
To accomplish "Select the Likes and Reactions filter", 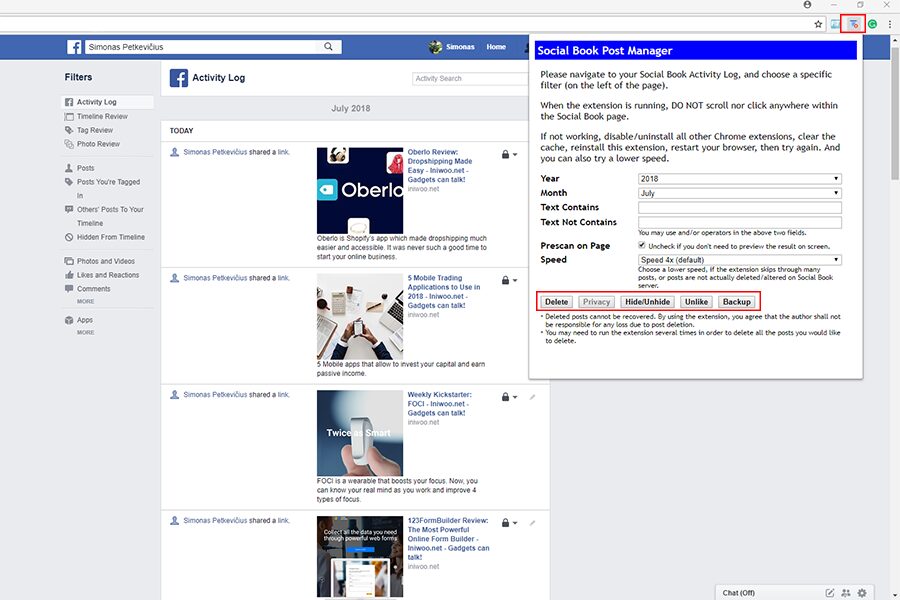I will tap(108, 275).
